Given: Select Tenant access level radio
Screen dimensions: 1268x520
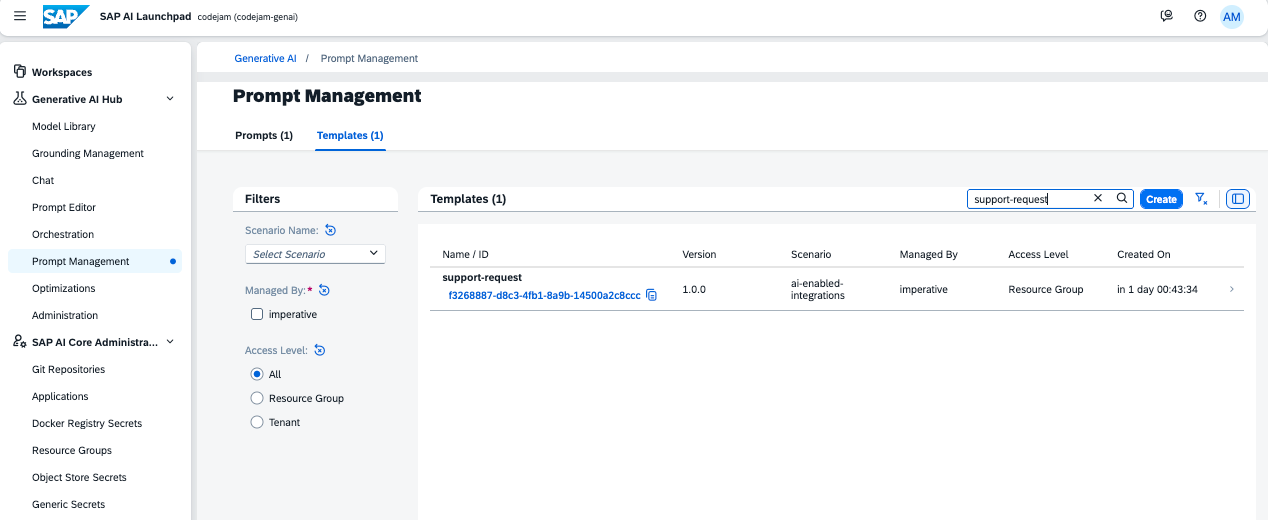Looking at the screenshot, I should (x=257, y=422).
